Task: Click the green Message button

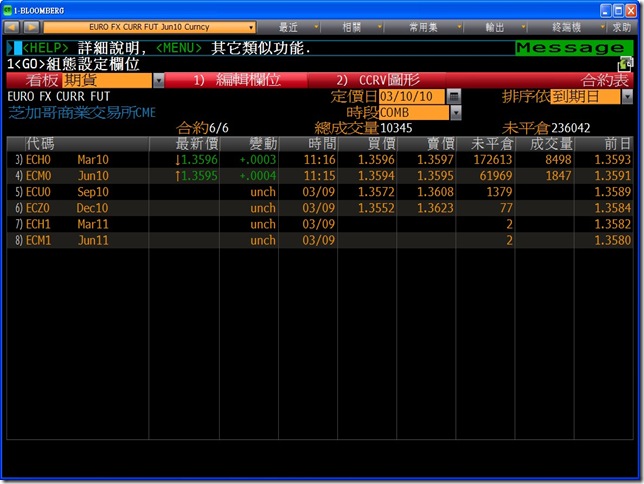Action: [x=574, y=48]
